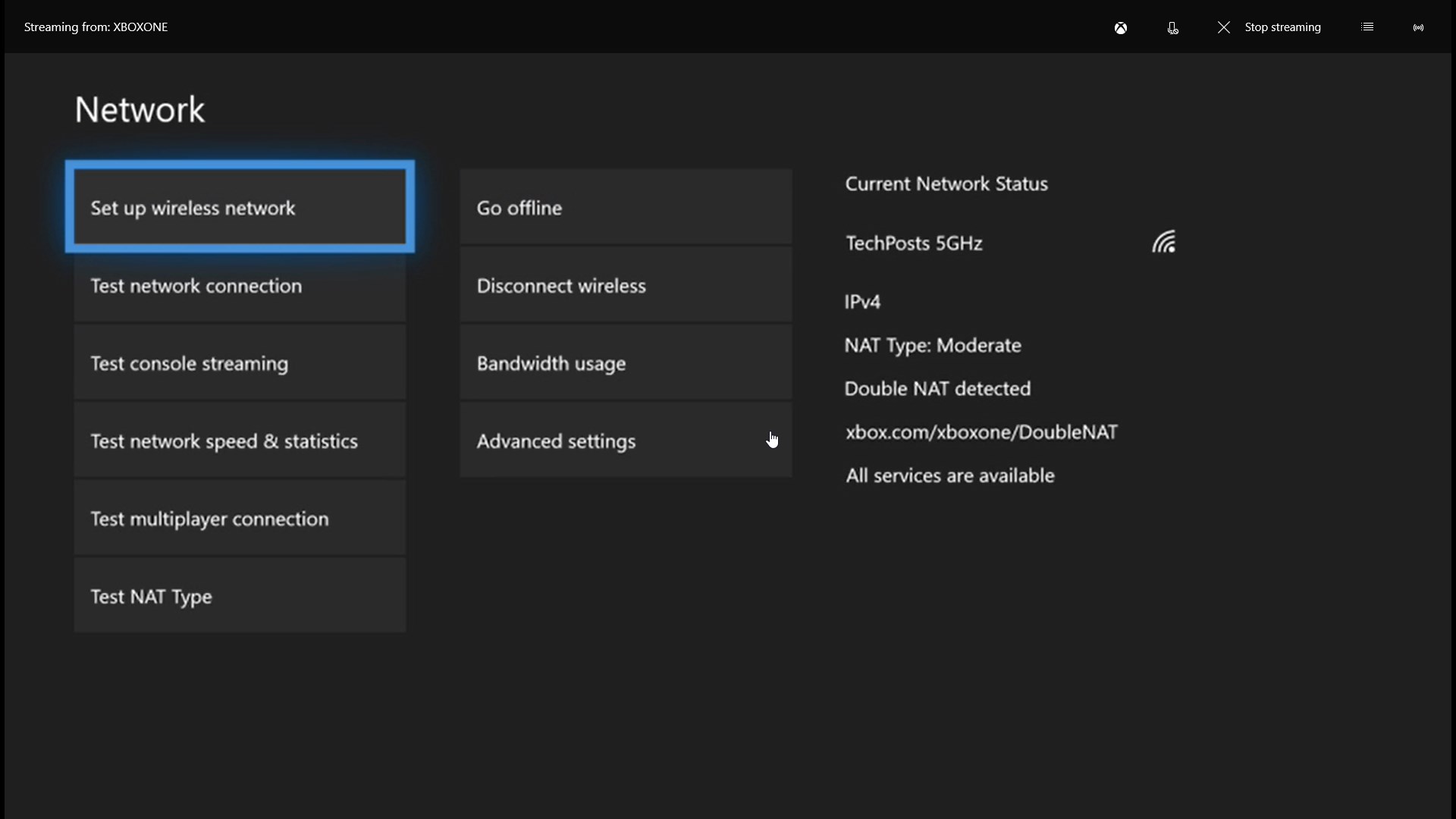Select Disconnect wireless
This screenshot has height=819, width=1456.
[626, 286]
